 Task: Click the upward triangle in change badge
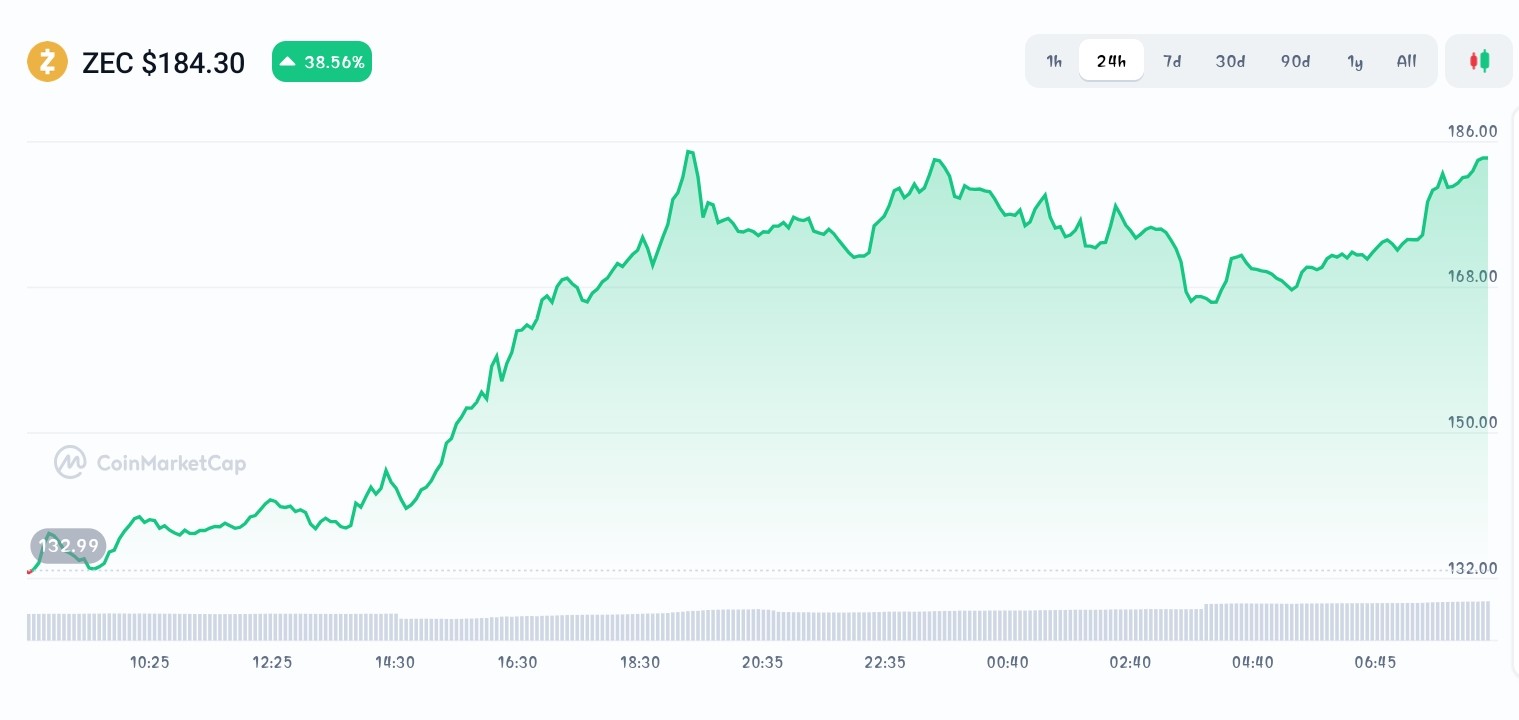(288, 61)
